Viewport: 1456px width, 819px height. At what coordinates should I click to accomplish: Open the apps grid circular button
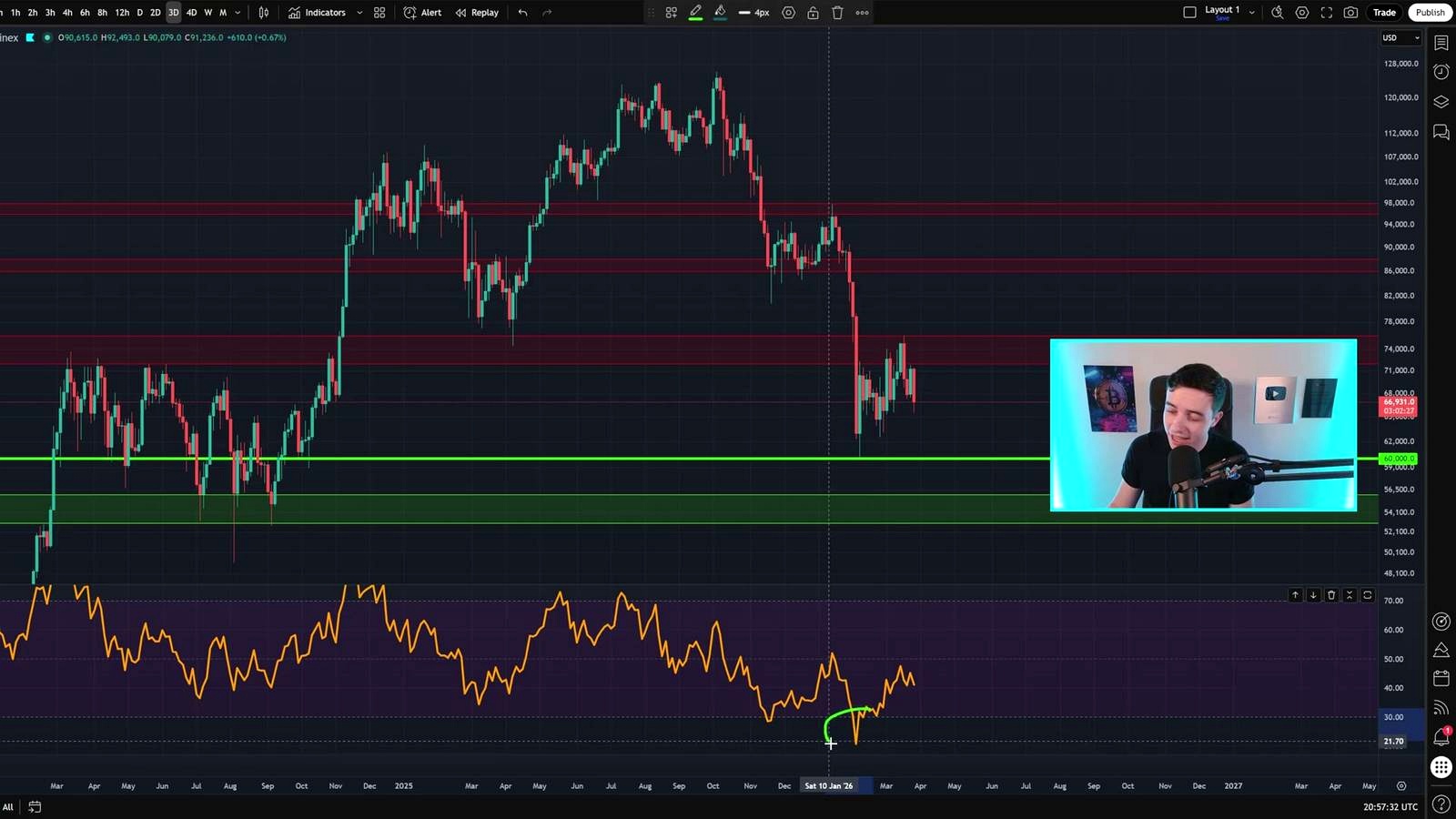[1441, 767]
